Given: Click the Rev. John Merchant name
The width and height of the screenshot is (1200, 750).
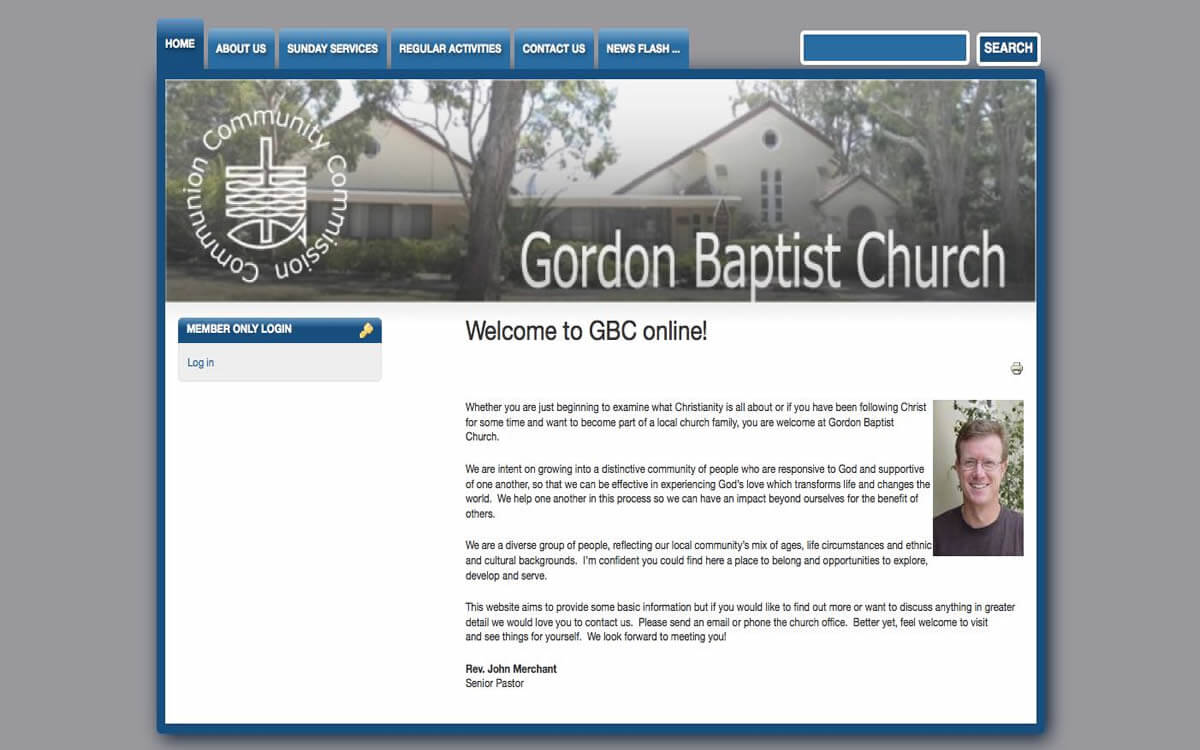Looking at the screenshot, I should click(511, 669).
